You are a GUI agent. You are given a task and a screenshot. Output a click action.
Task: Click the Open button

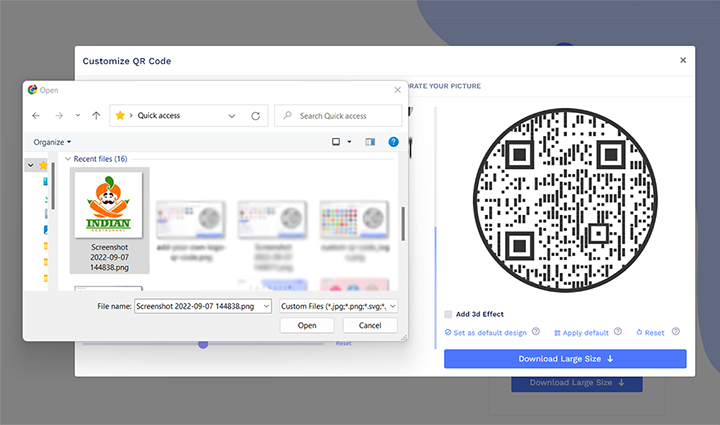coord(307,325)
